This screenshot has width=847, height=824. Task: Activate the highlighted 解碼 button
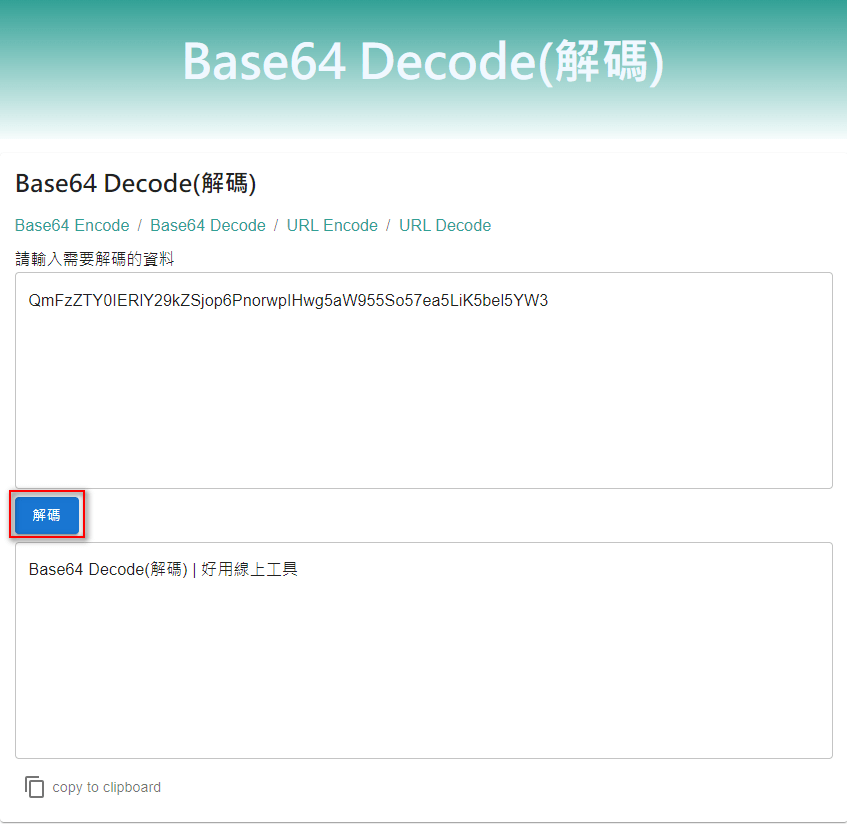(x=45, y=514)
